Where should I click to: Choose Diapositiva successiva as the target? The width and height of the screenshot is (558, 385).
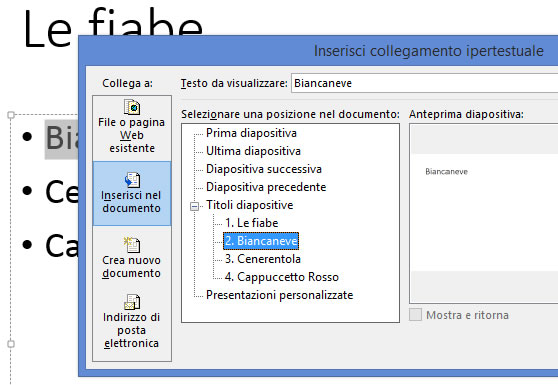click(264, 169)
